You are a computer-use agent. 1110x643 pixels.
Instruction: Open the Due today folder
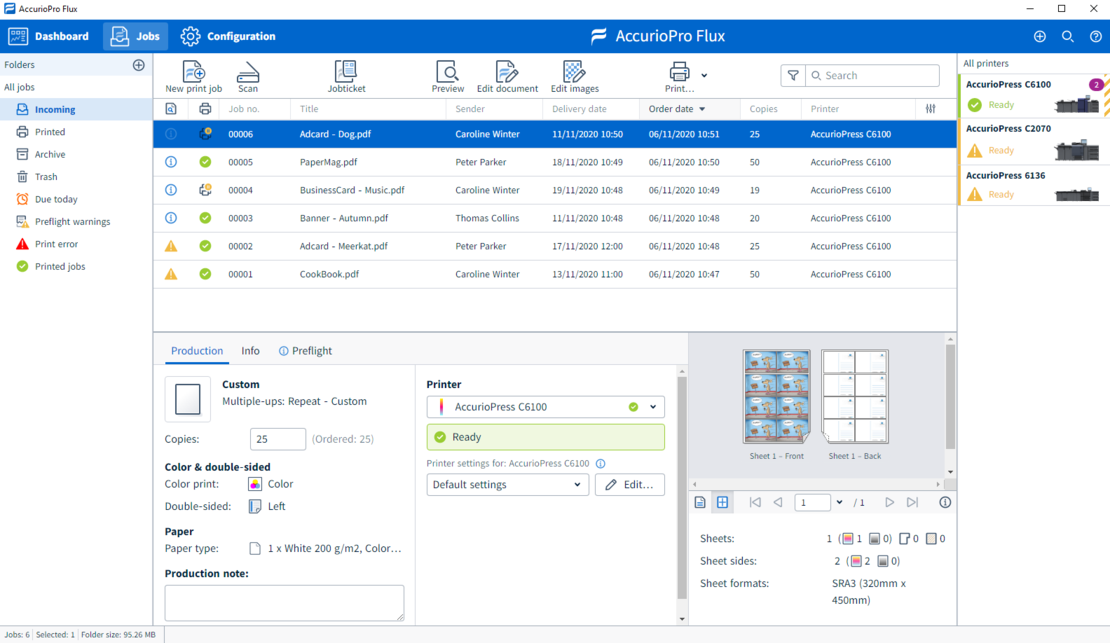click(76, 200)
